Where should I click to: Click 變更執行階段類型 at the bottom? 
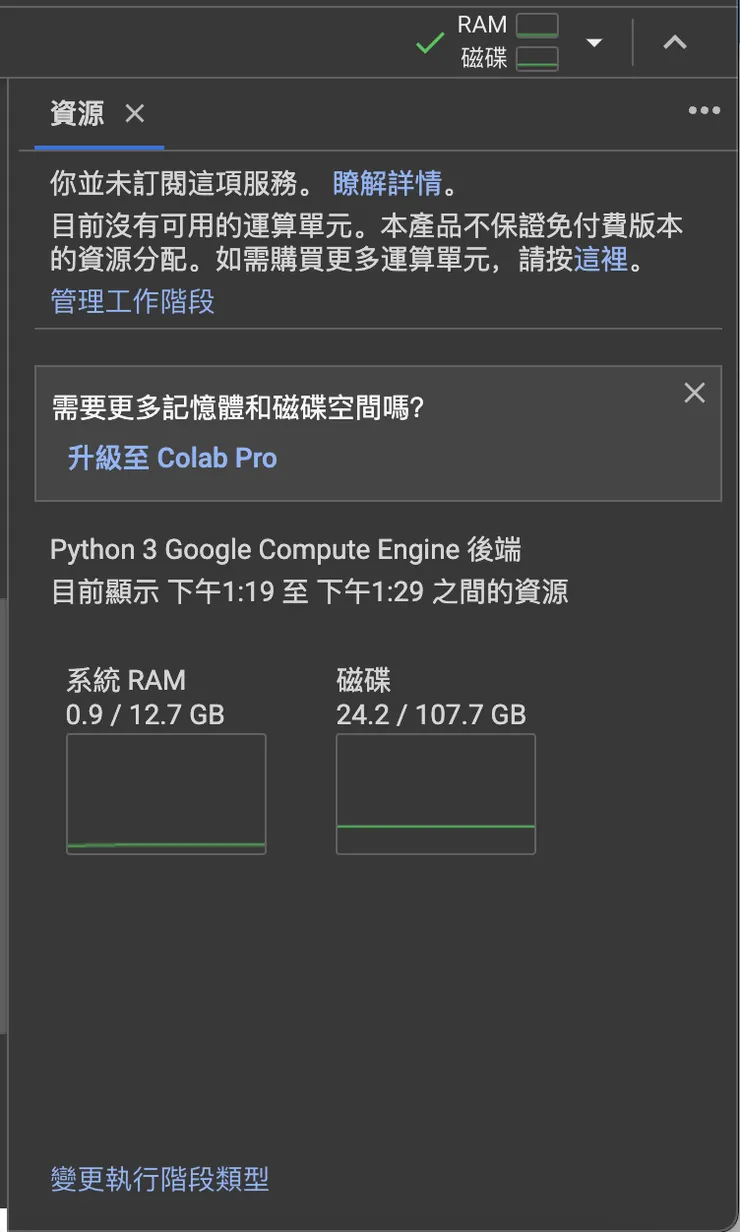click(x=159, y=1181)
